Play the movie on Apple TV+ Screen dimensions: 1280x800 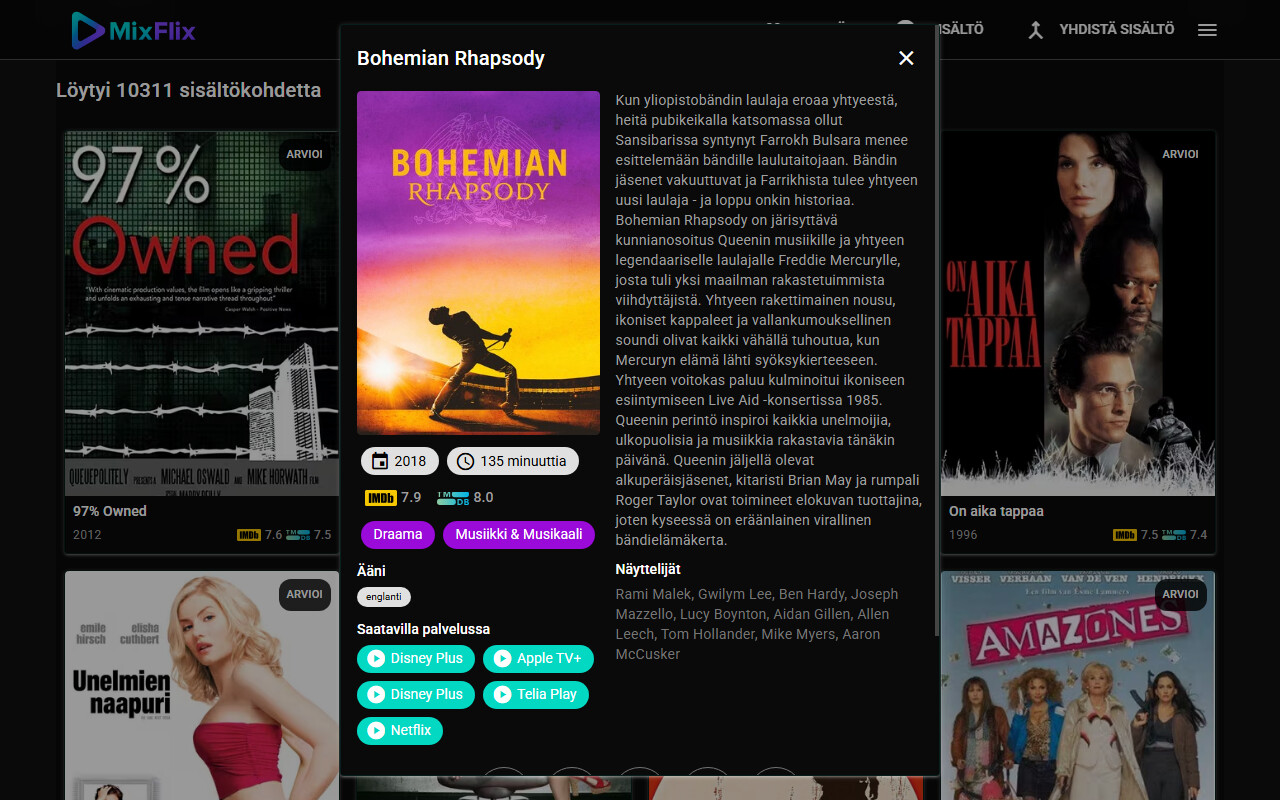pyautogui.click(x=538, y=658)
